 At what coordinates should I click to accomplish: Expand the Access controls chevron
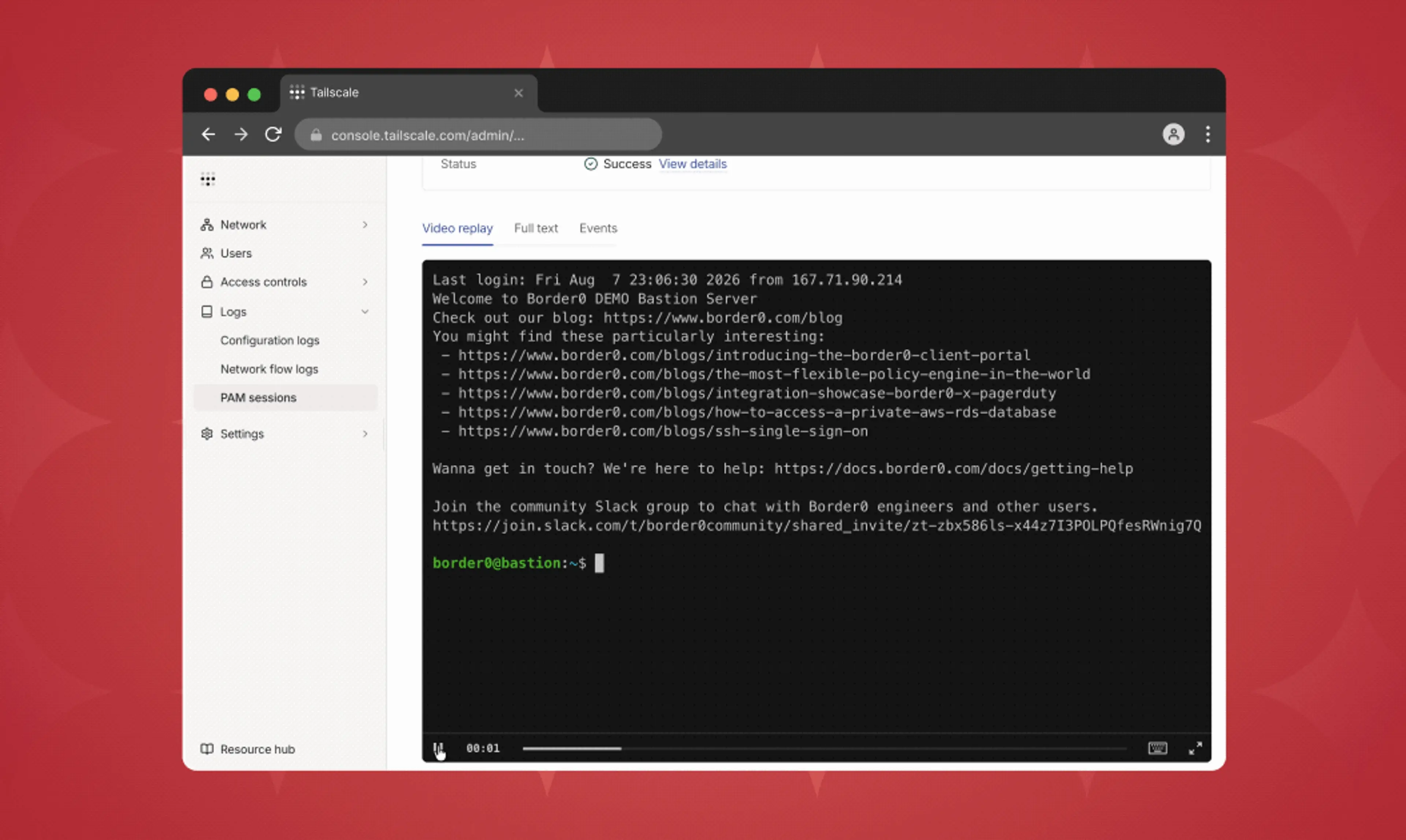coord(365,282)
